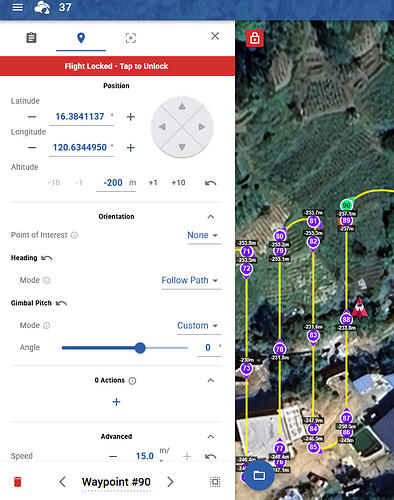Screen dimensions: 394x500
Task: Select waypoint 72 marker on map
Action: point(246,269)
